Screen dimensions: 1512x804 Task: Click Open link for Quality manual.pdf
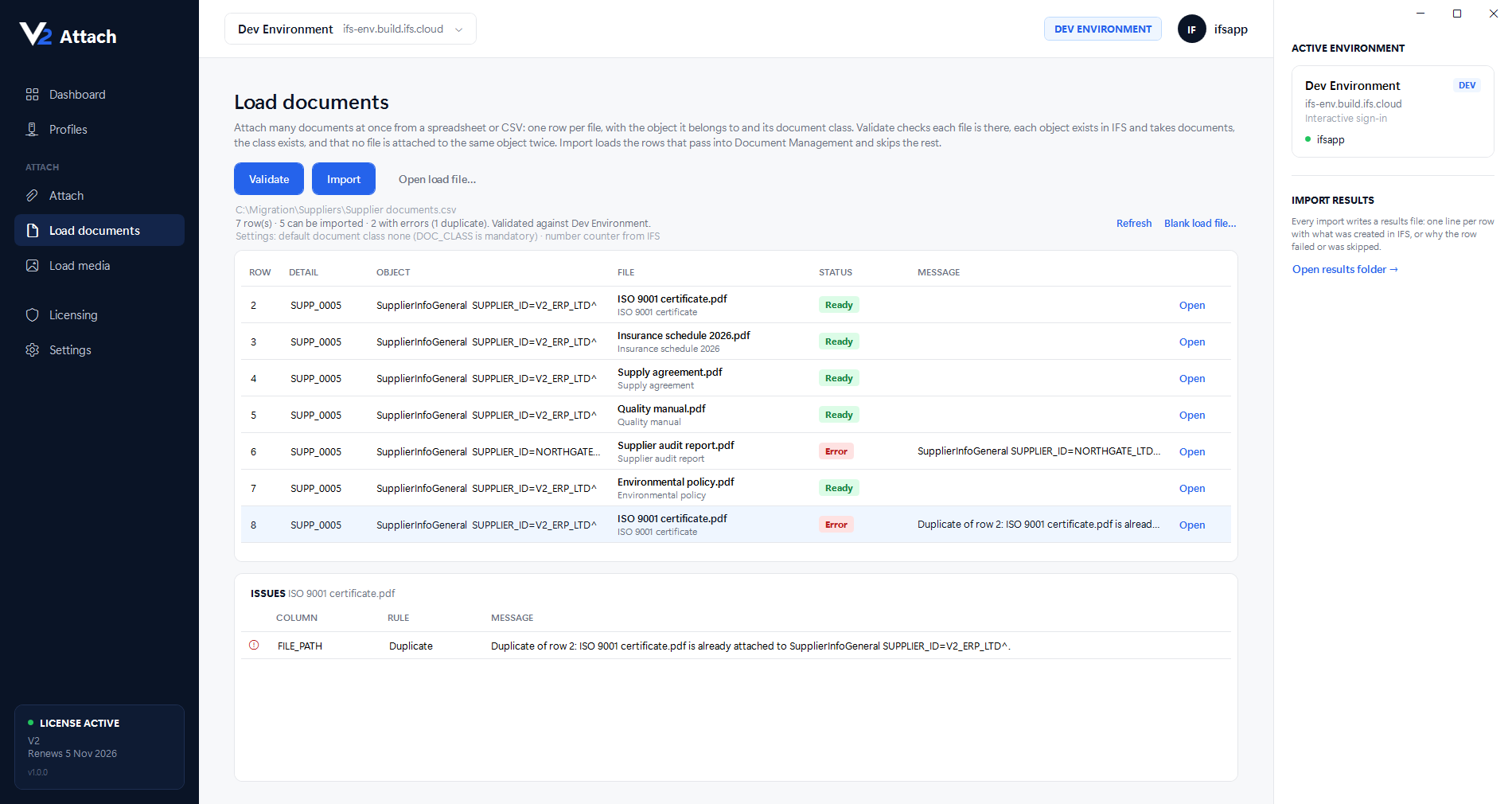coord(1192,416)
